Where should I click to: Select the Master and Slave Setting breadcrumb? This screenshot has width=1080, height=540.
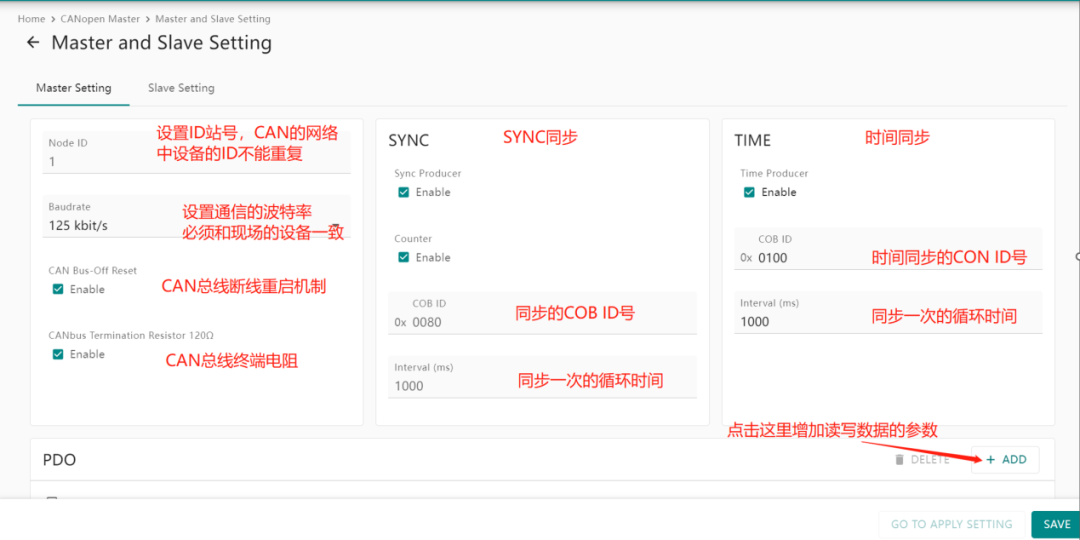(213, 19)
